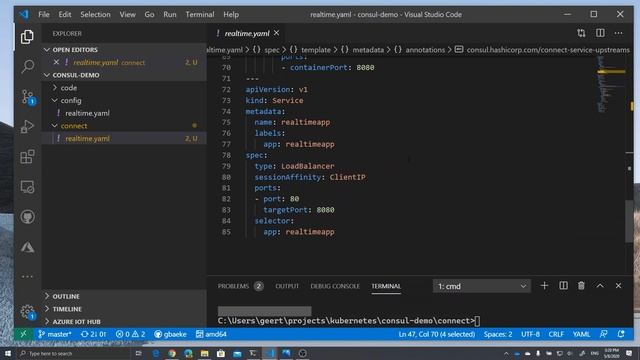Open the Go menu

click(x=149, y=14)
